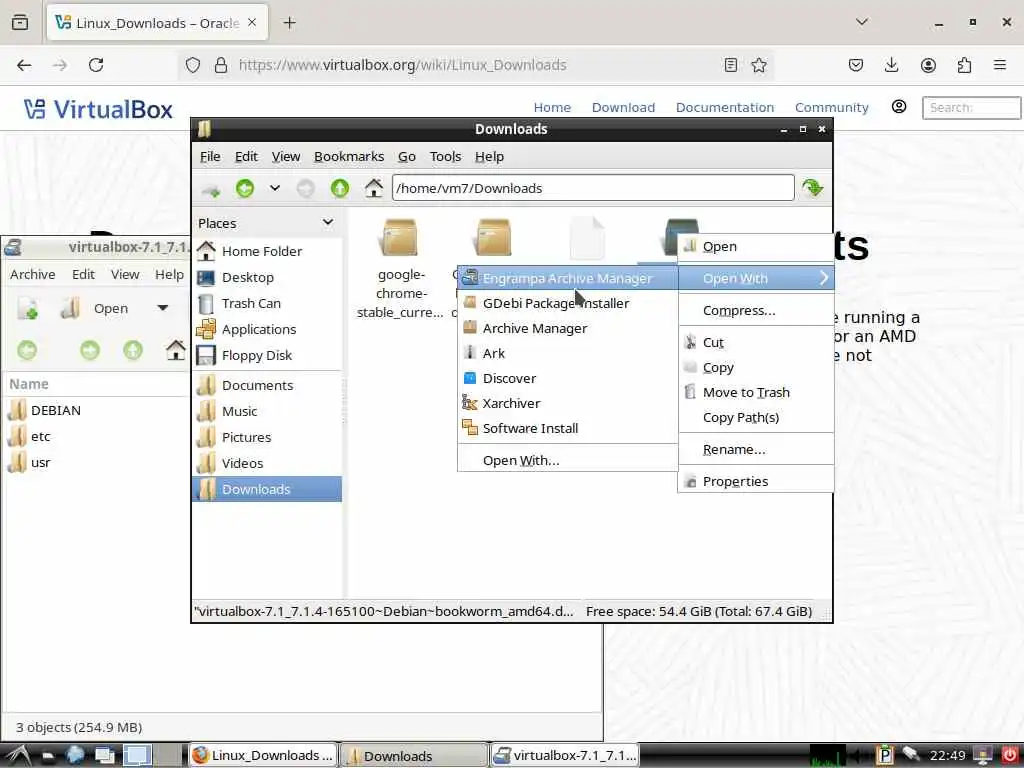Image resolution: width=1024 pixels, height=768 pixels.
Task: Show Firefox downloads panel
Action: click(891, 65)
